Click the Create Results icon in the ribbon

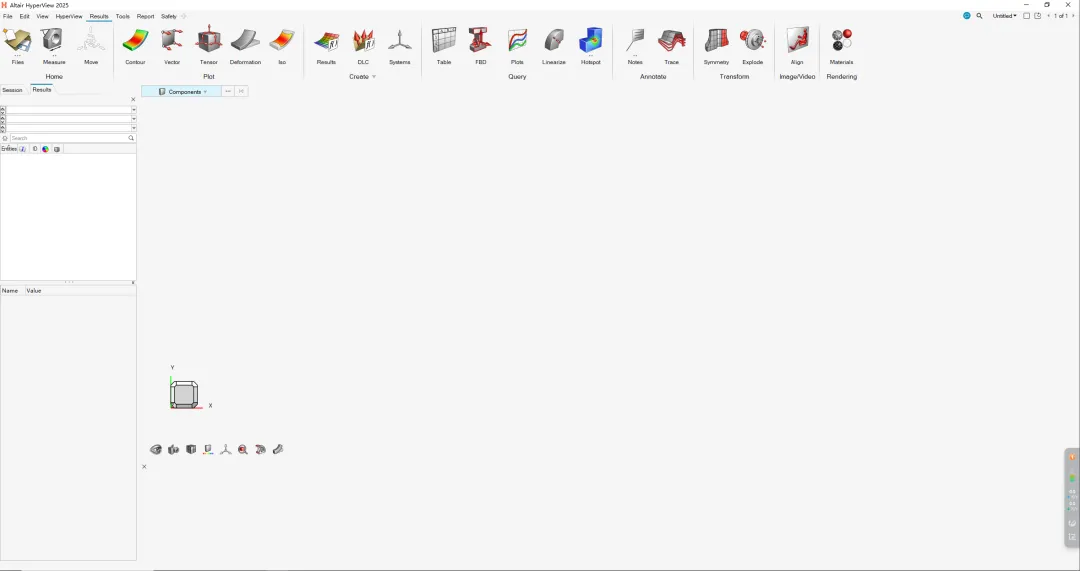click(x=326, y=41)
